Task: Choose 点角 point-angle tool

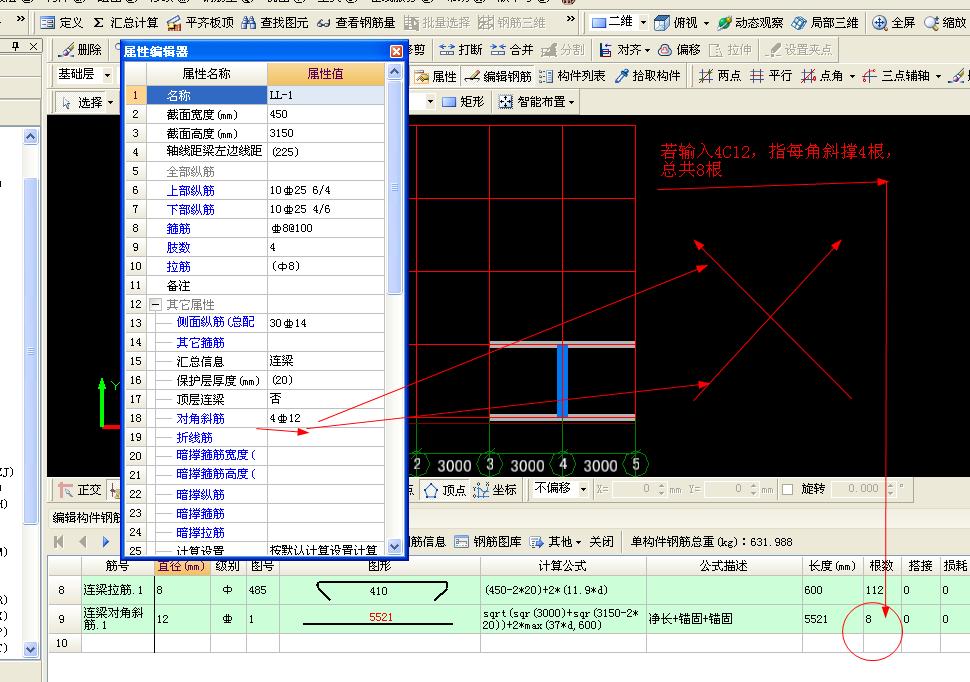Action: pos(821,76)
